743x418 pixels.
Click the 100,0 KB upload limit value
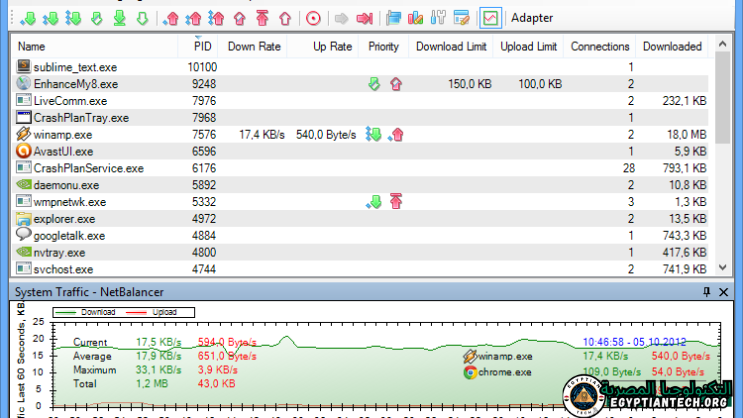click(540, 84)
